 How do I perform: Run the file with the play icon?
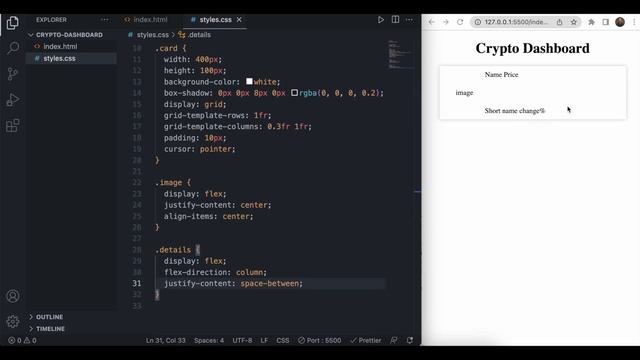tap(380, 20)
